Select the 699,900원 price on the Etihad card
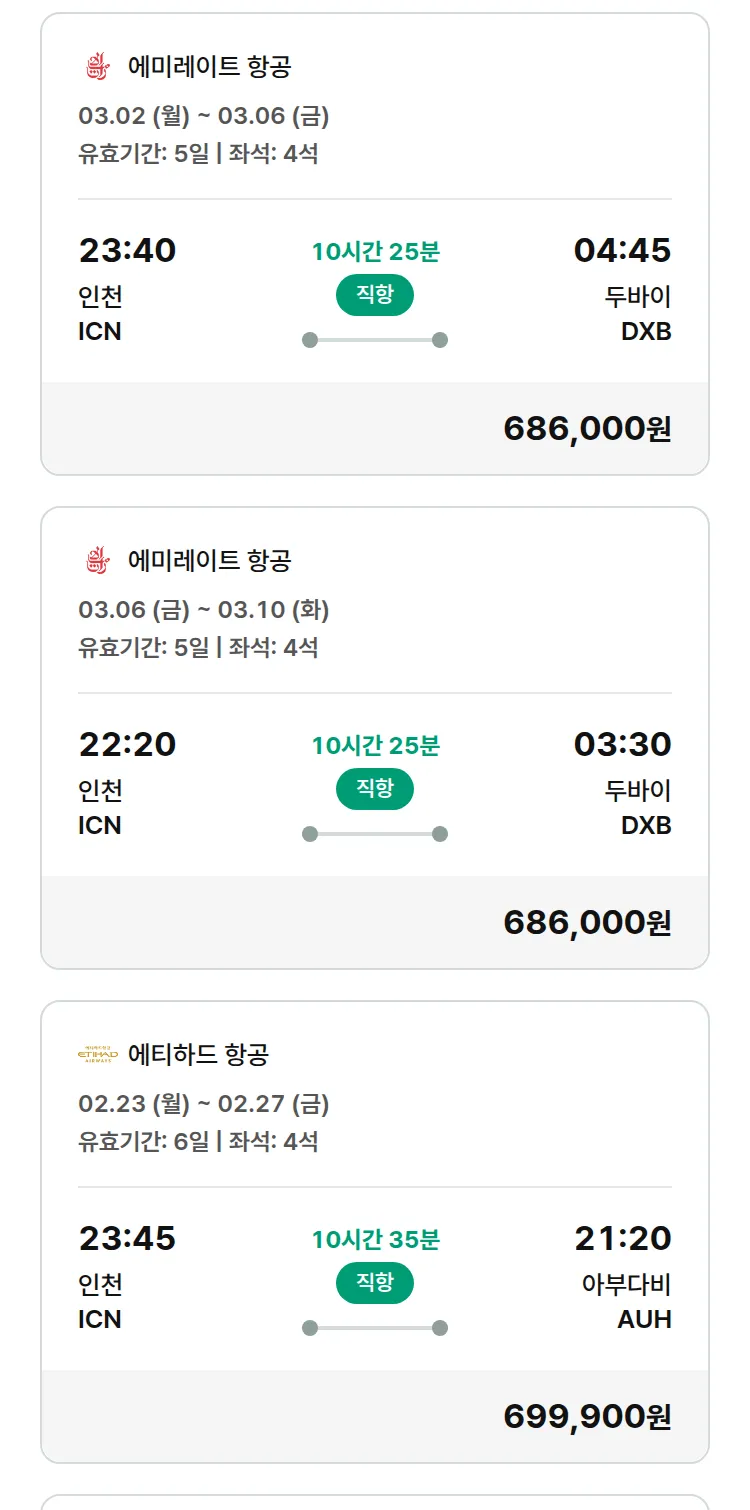The image size is (750, 1510). [587, 1416]
